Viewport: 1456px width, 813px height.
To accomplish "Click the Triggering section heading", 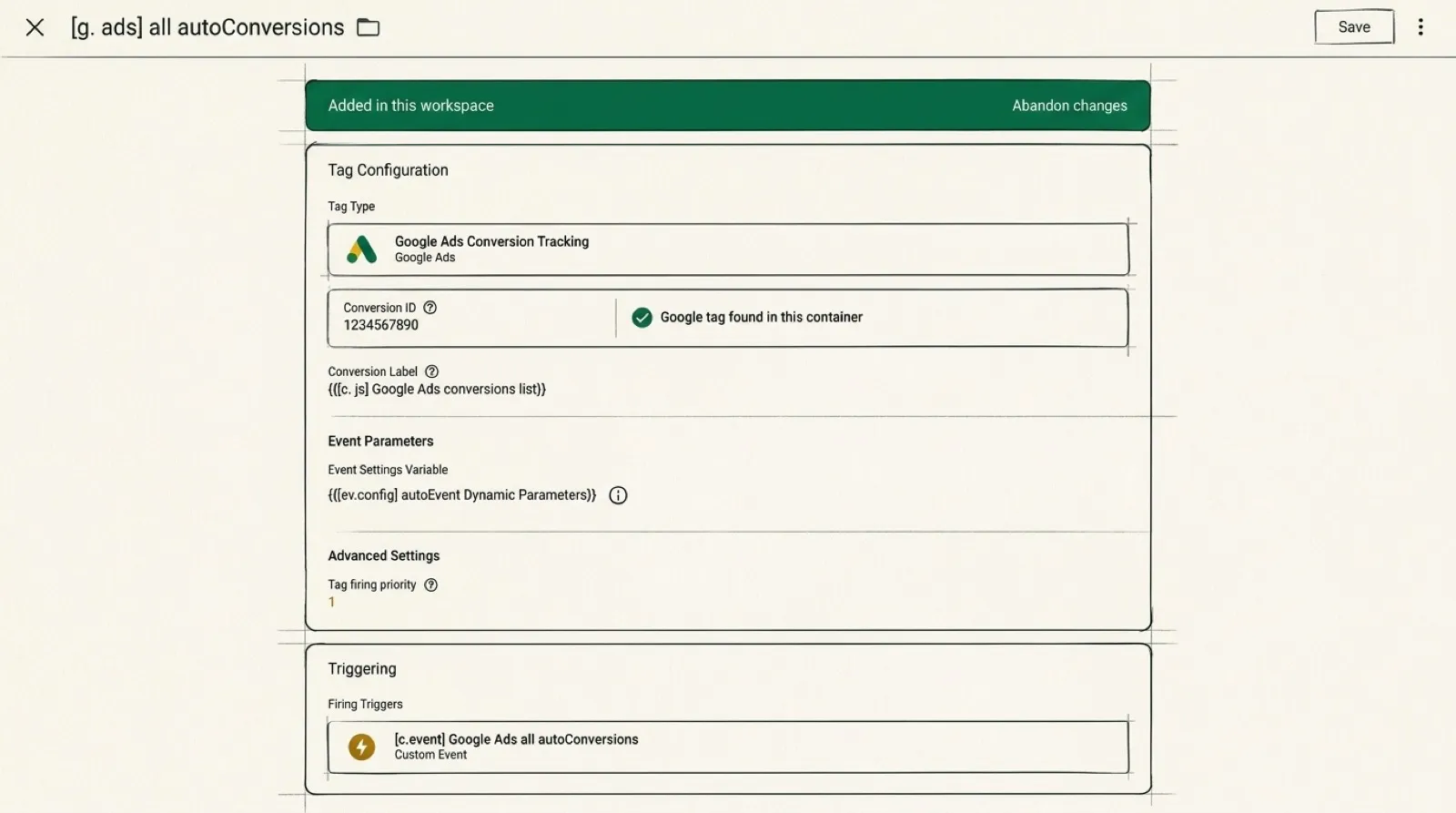I will point(362,669).
